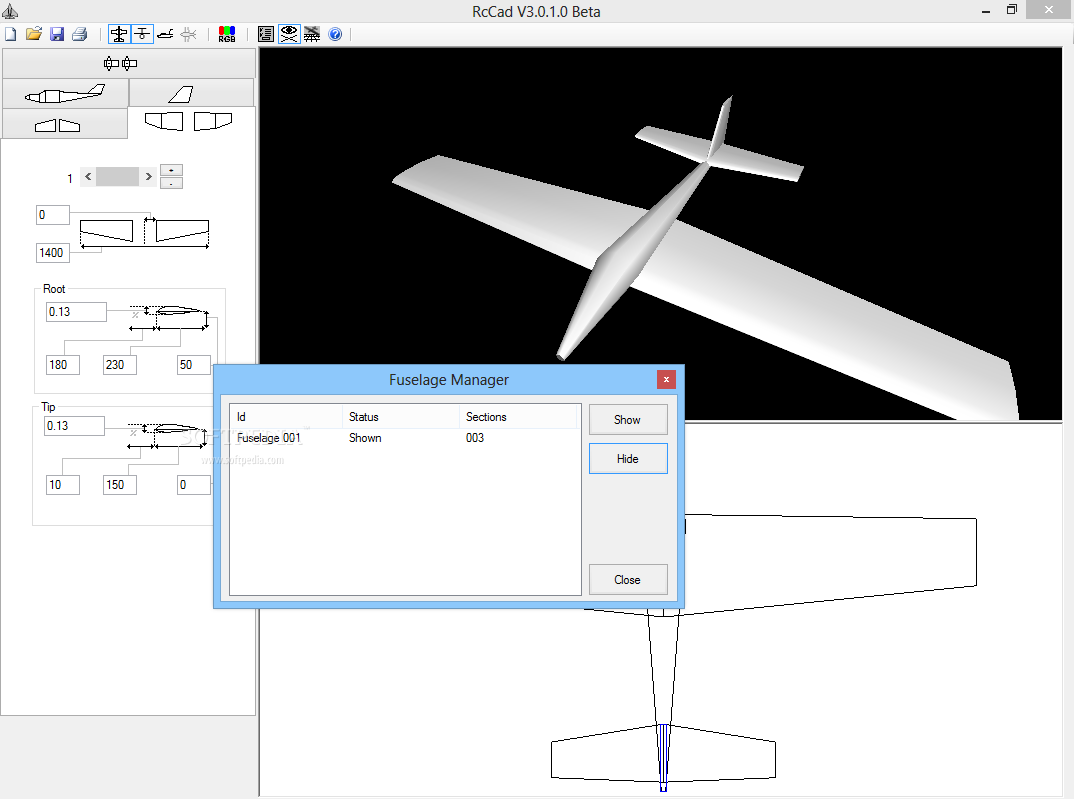The height and width of the screenshot is (799, 1074).
Task: Click the Id column header
Action: click(286, 417)
